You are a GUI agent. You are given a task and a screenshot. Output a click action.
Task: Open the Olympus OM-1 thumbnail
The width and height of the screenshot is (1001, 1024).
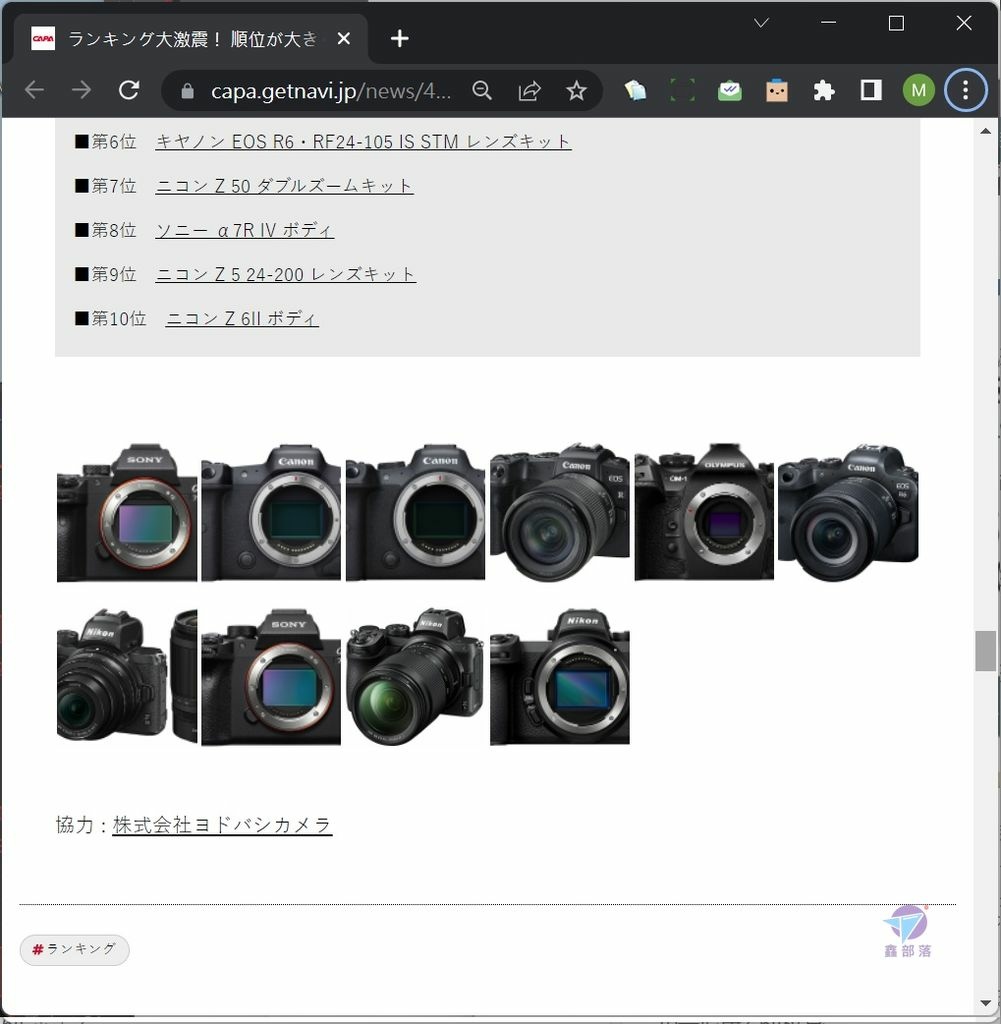tap(704, 511)
